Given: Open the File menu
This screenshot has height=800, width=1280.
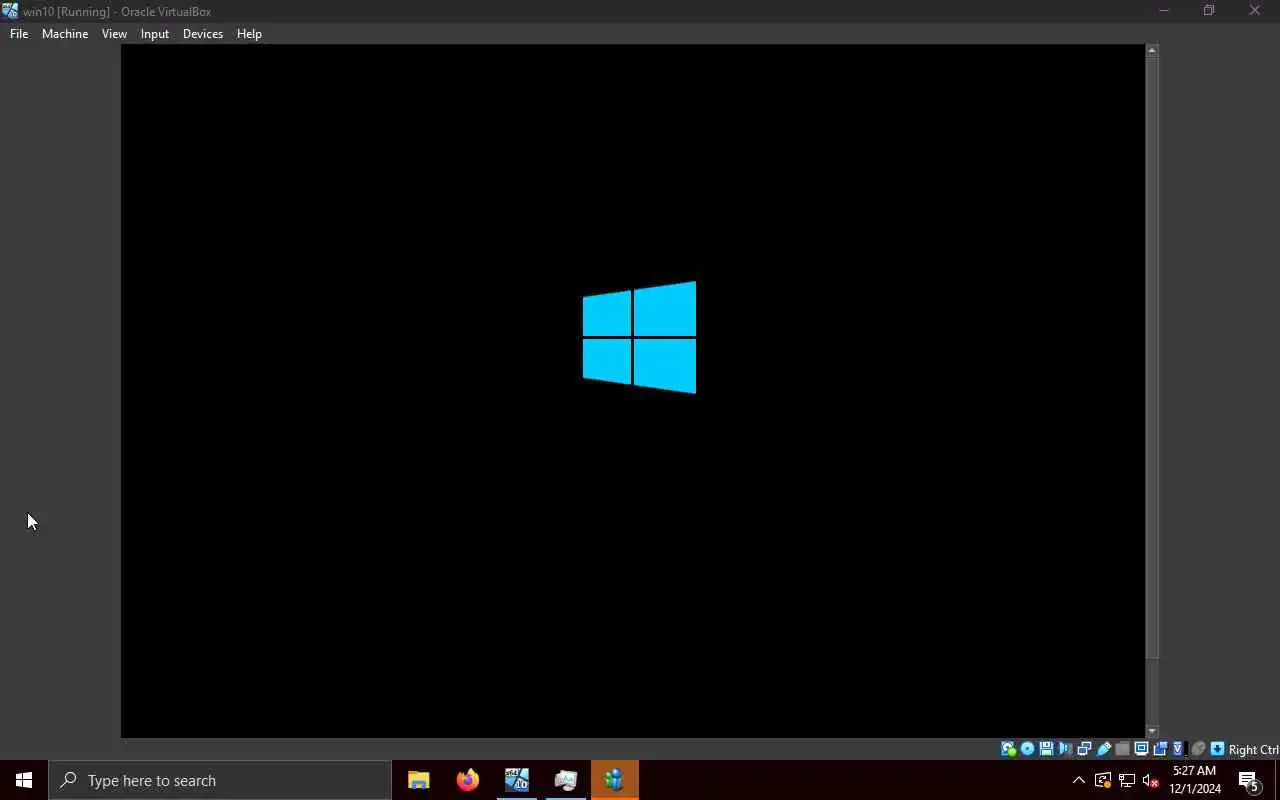Looking at the screenshot, I should click(x=19, y=34).
